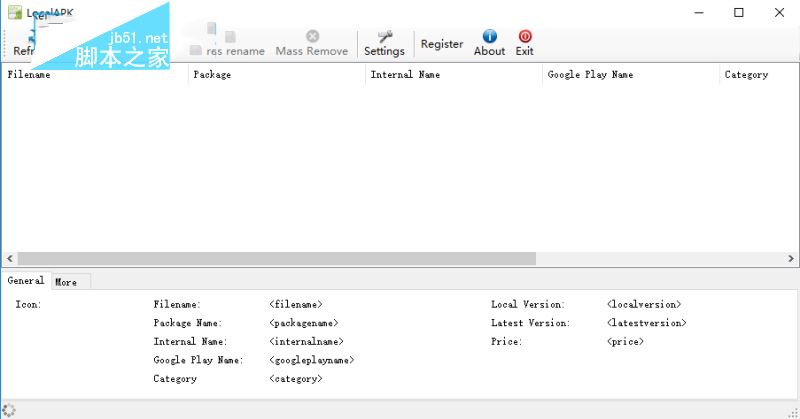Click the <internalname> placeholder value
The width and height of the screenshot is (800, 419).
coord(306,341)
